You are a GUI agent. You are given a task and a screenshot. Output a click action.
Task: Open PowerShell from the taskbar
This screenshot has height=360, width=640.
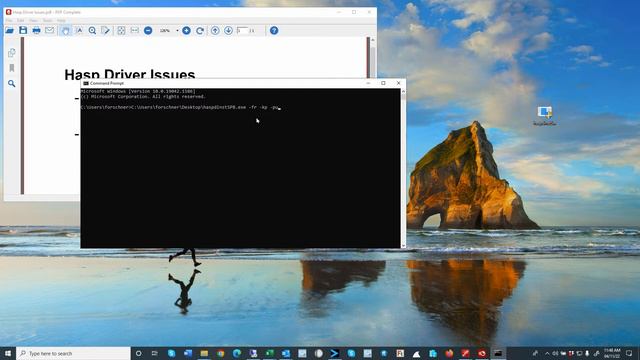coord(335,353)
